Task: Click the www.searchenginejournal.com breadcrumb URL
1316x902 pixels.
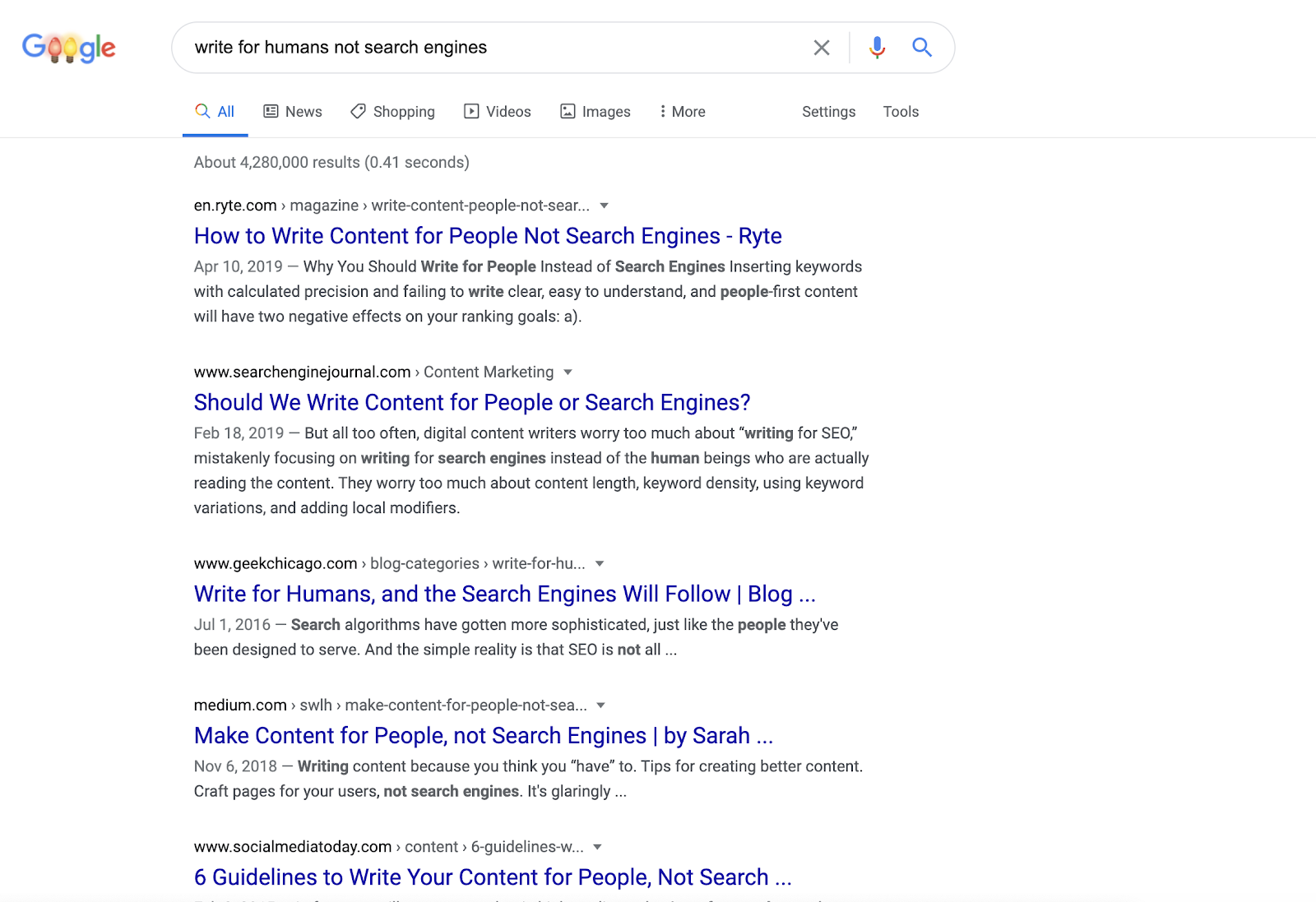Action: coord(373,372)
